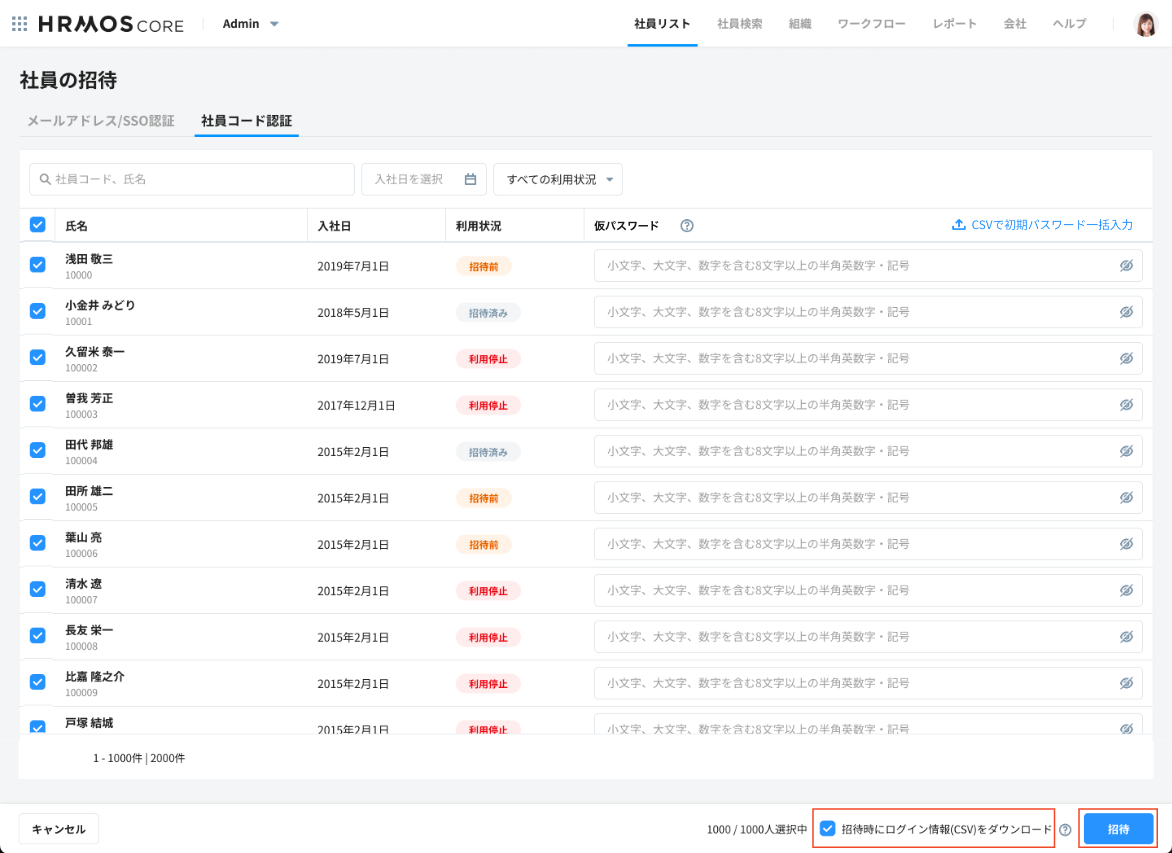Show password for 浅田 敬三 row
Screen dimensions: 1172x853
[1126, 266]
